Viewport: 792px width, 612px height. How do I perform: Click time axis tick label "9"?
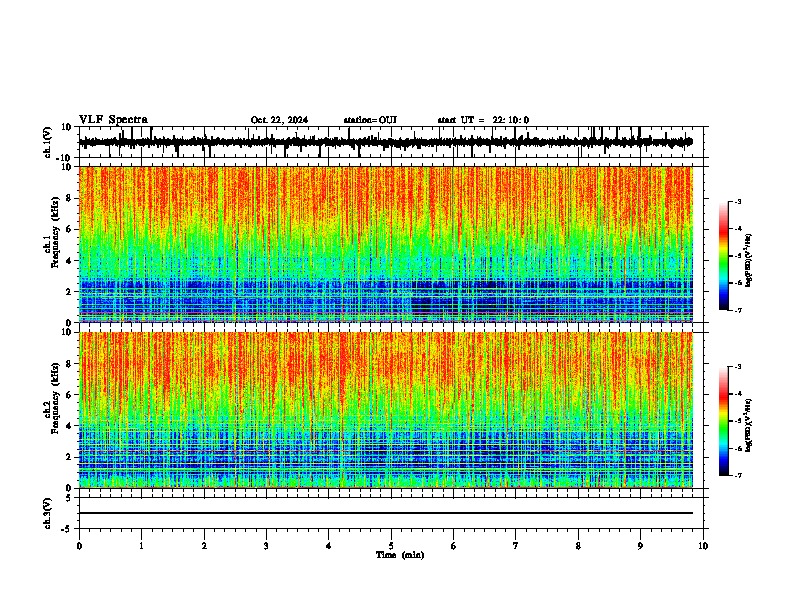point(641,546)
